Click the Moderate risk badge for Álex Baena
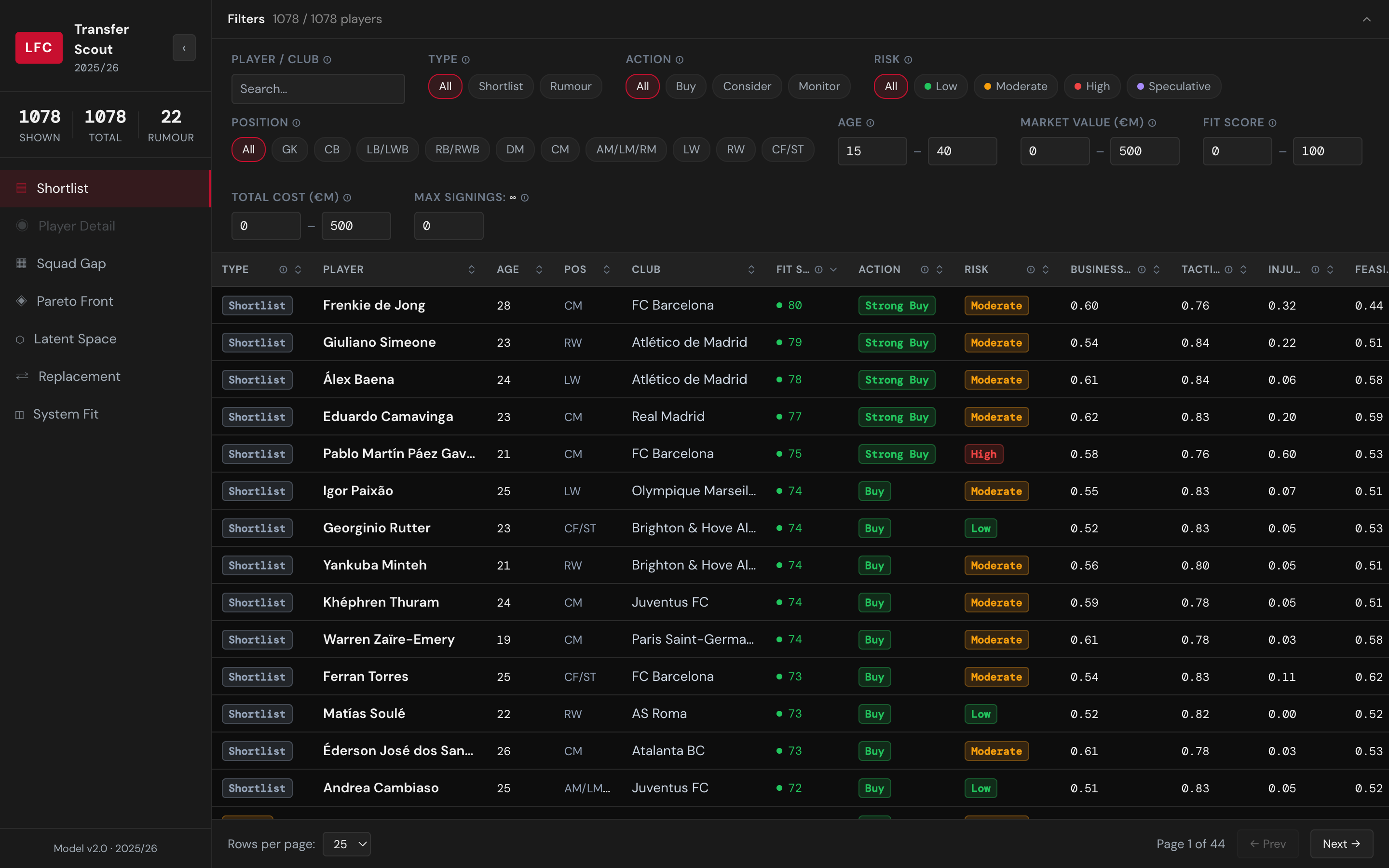Image resolution: width=1389 pixels, height=868 pixels. coord(996,380)
